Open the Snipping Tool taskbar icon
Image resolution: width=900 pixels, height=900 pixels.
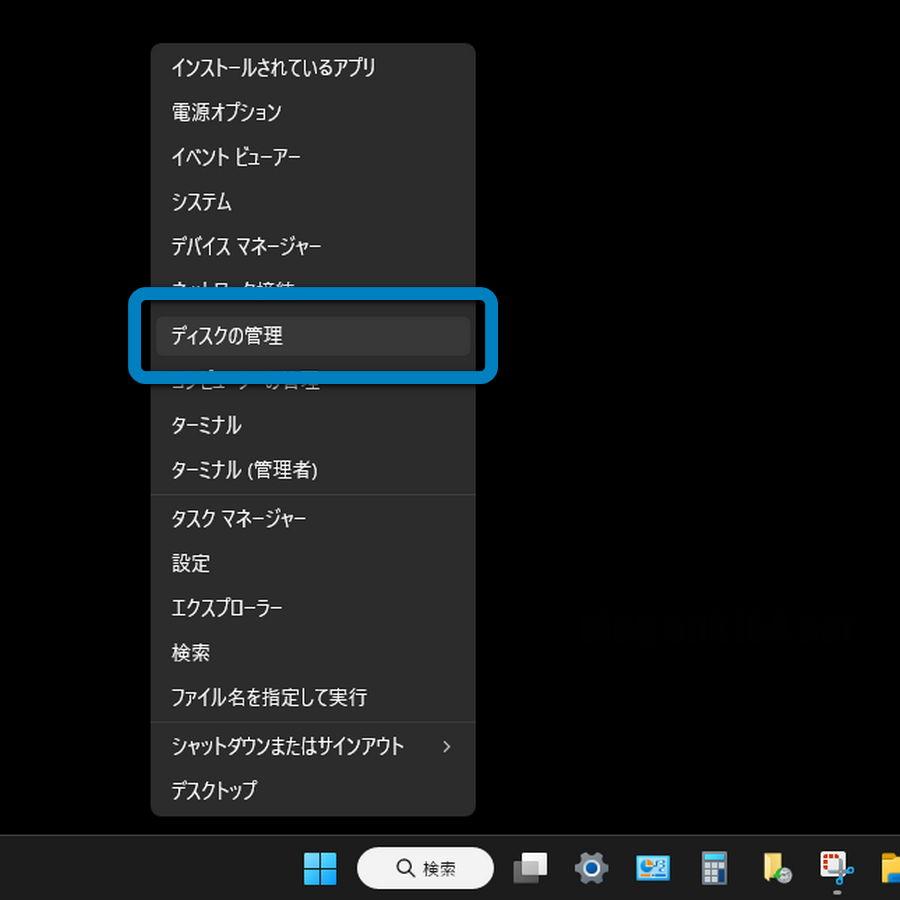[836, 868]
